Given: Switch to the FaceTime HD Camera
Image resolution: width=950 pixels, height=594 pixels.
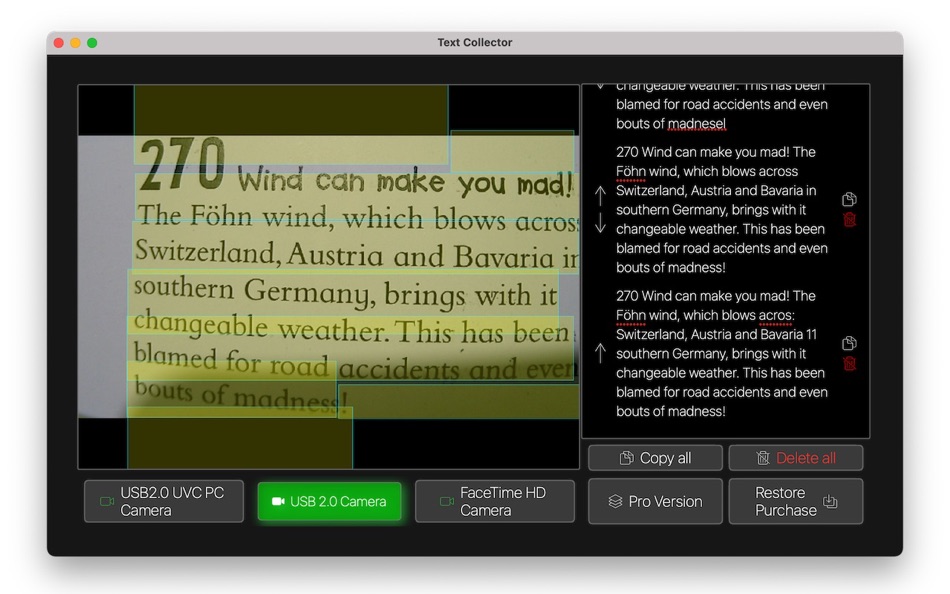Looking at the screenshot, I should coord(495,501).
